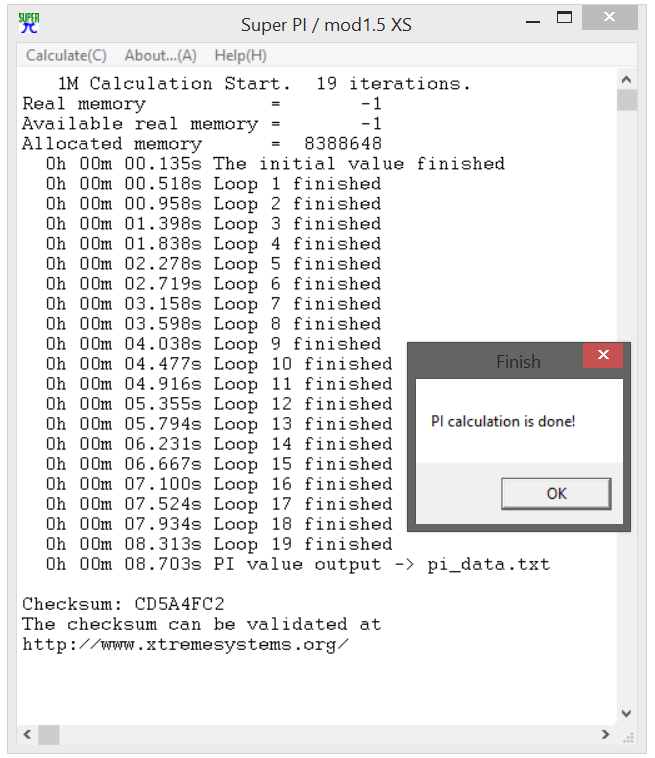Open the Help(H) menu
The height and width of the screenshot is (758, 655).
pyautogui.click(x=240, y=56)
